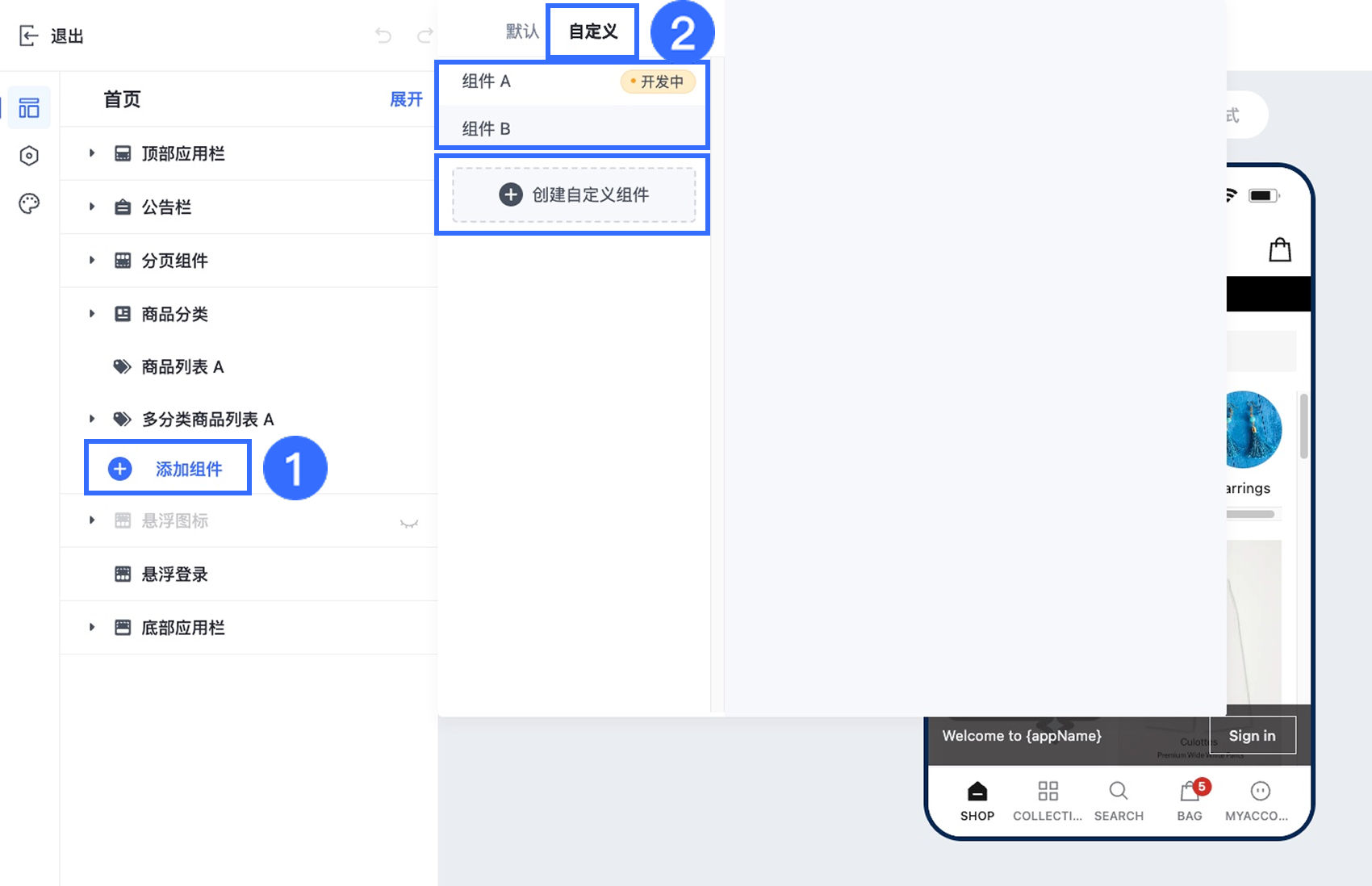This screenshot has width=1372, height=886.
Task: Click the 商品分类 component icon
Action: (123, 314)
